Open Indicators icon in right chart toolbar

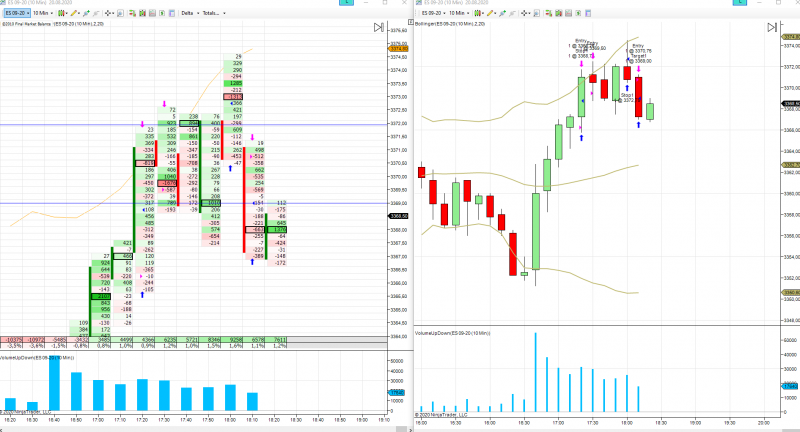click(568, 13)
